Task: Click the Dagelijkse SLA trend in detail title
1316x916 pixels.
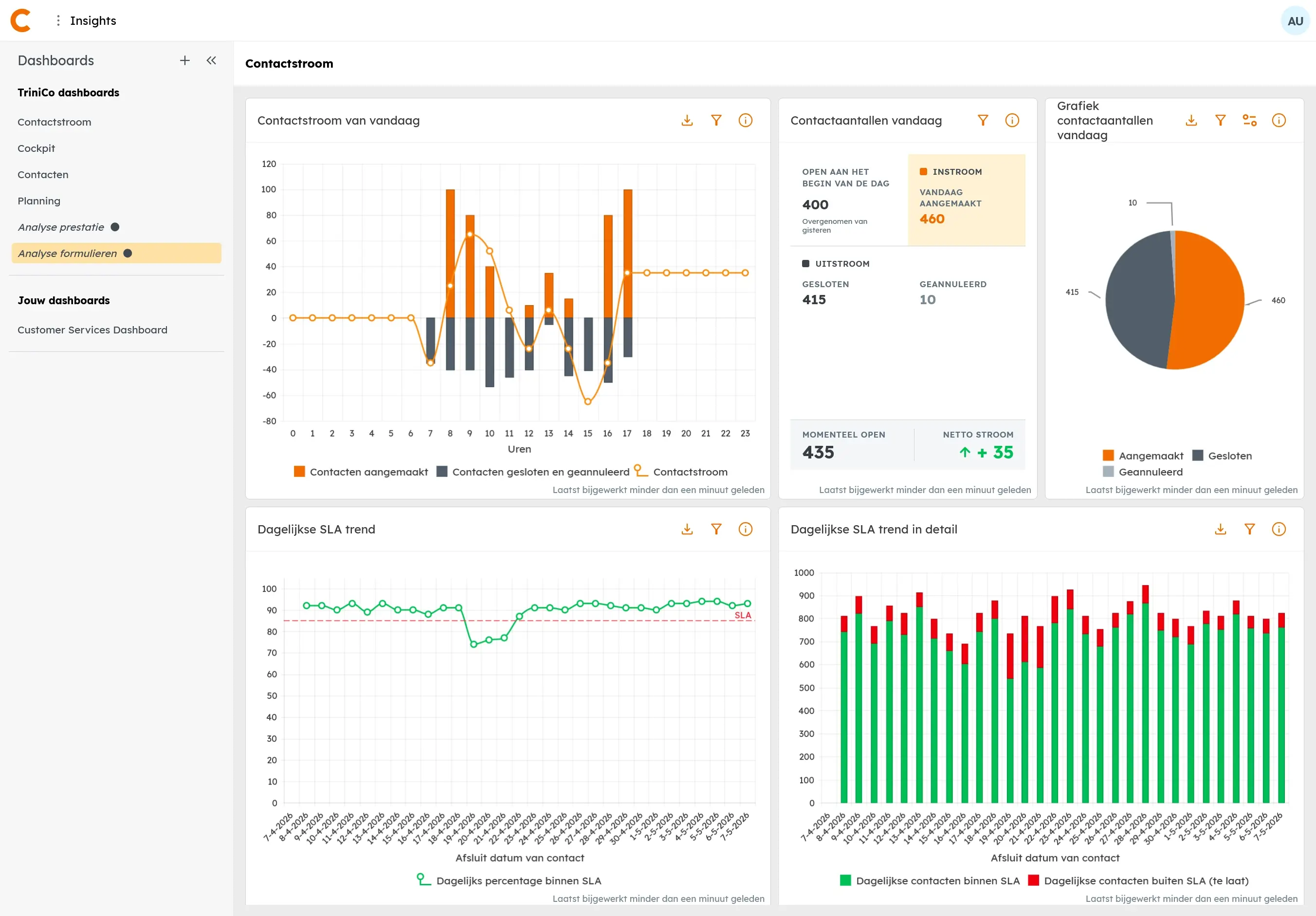Action: click(x=874, y=529)
